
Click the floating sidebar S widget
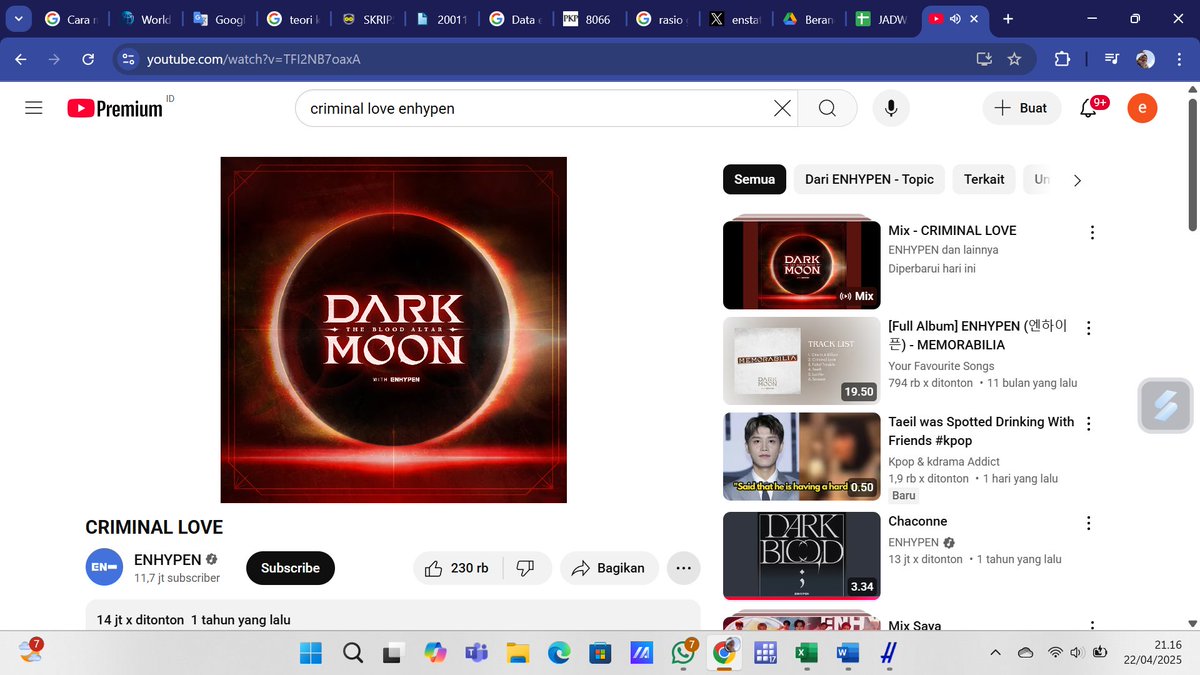[1166, 405]
